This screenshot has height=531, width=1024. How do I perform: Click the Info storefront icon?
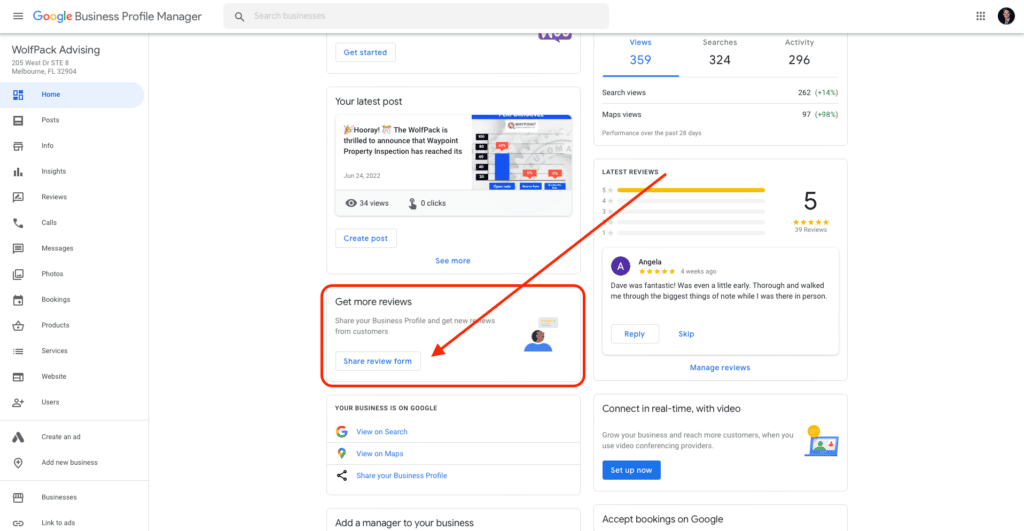point(18,146)
